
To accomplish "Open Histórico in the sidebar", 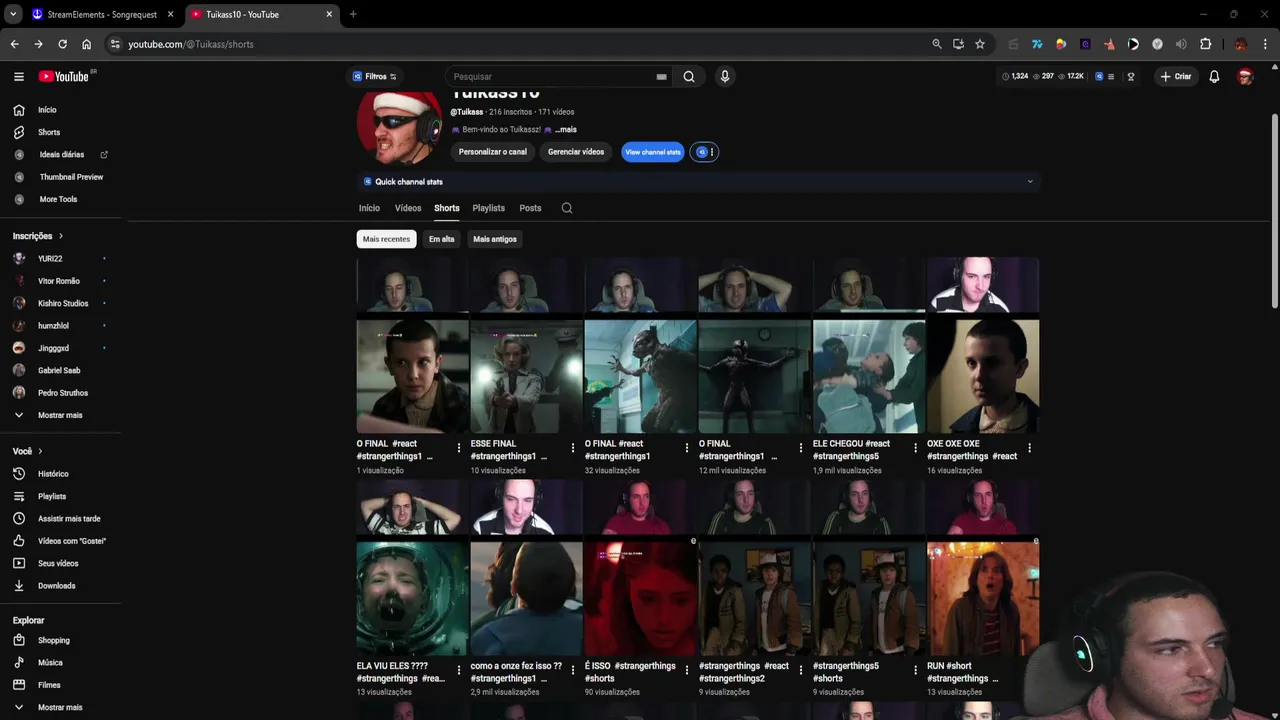I will [53, 474].
